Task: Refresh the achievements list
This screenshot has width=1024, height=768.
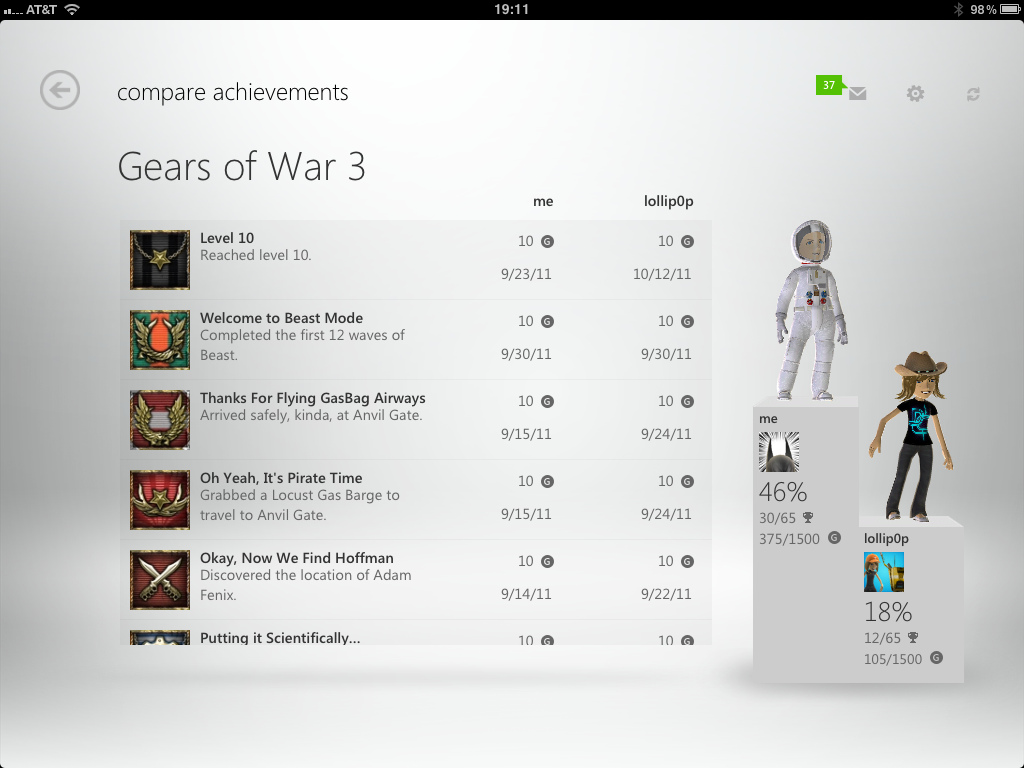Action: 973,94
